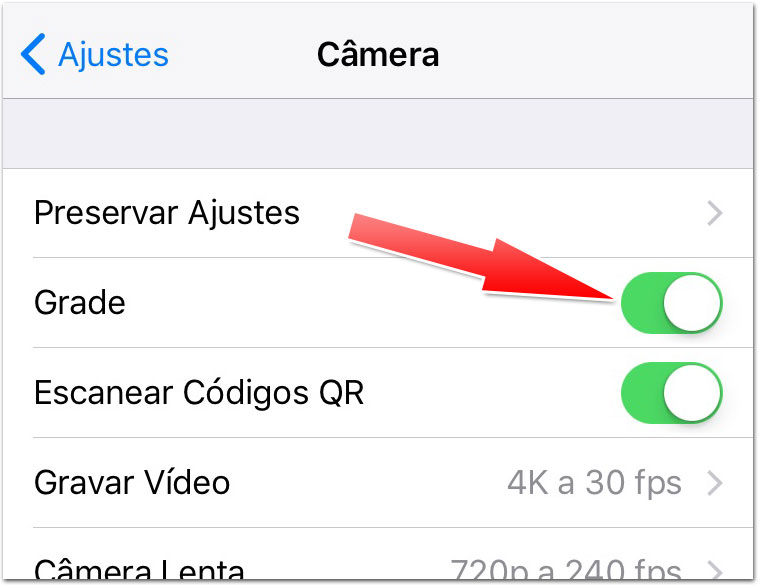The height and width of the screenshot is (586, 760).
Task: Tap the 720p a 240 fps value
Action: pos(566,570)
